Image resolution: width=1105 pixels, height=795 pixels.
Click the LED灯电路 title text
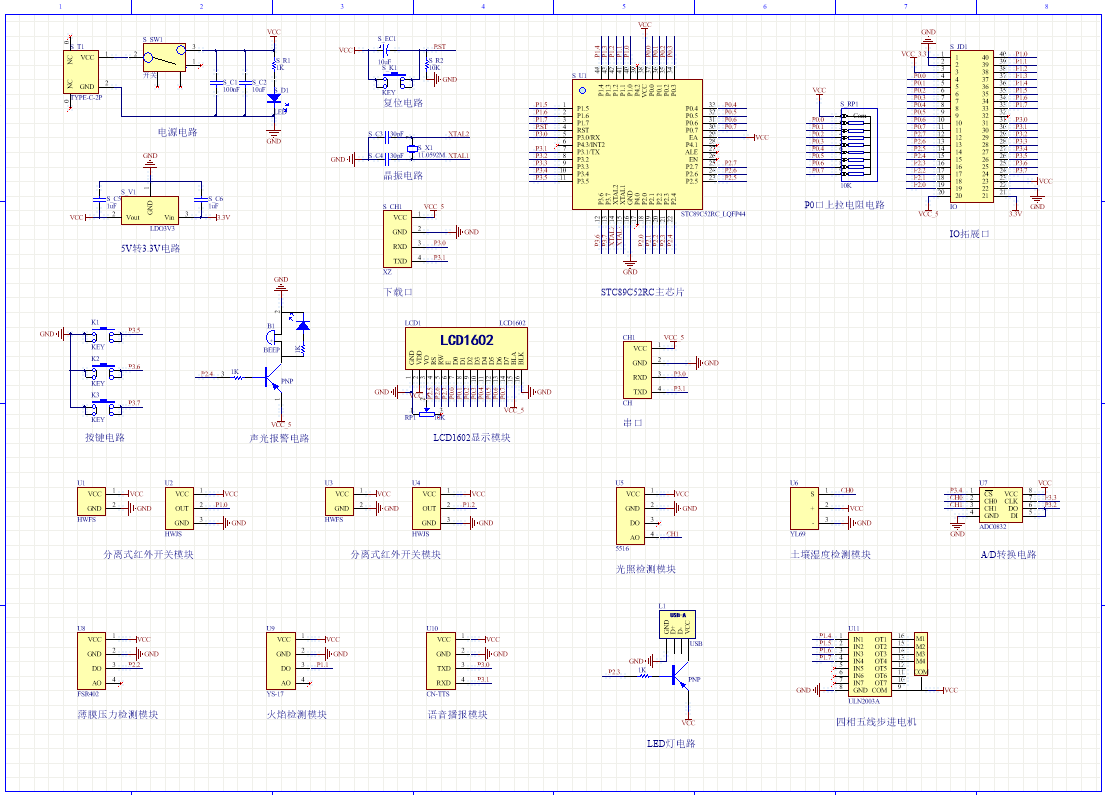[671, 744]
